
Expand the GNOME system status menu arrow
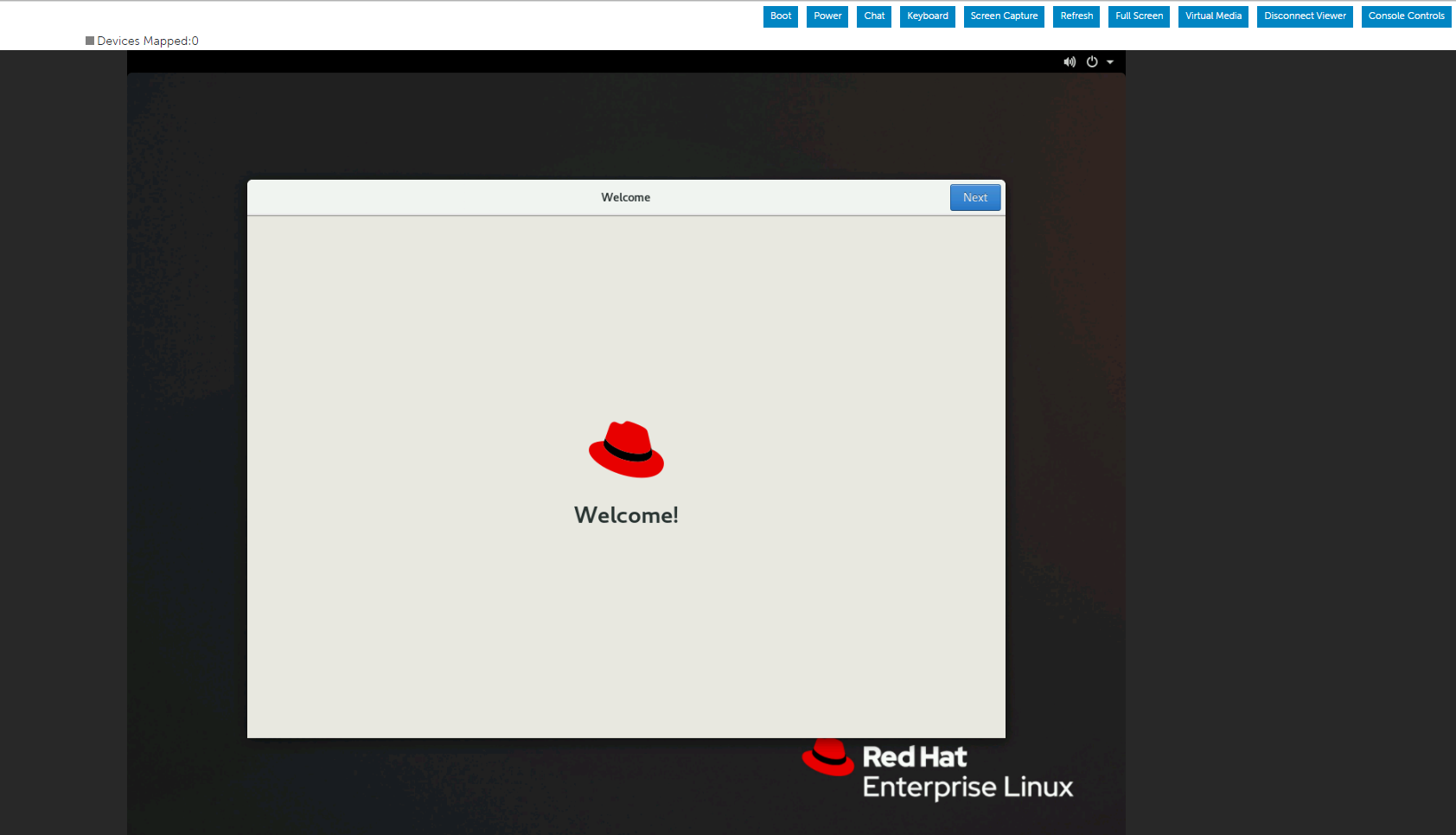(1110, 61)
